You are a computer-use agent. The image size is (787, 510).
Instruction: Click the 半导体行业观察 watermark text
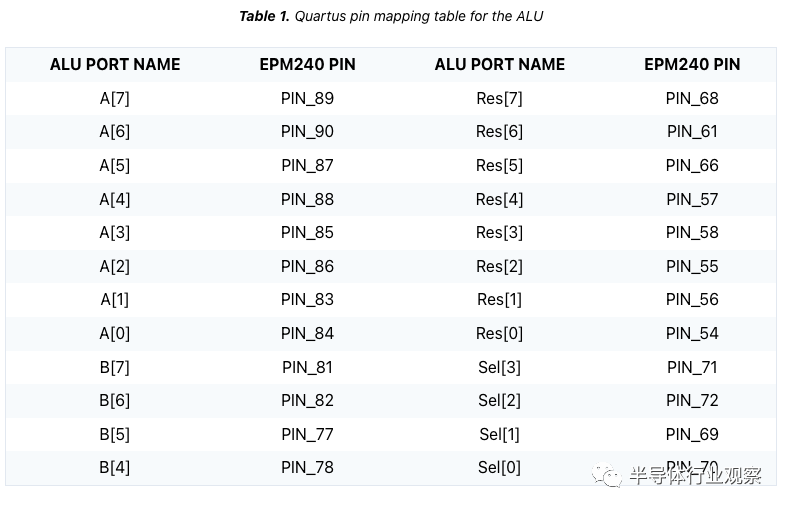pyautogui.click(x=695, y=476)
